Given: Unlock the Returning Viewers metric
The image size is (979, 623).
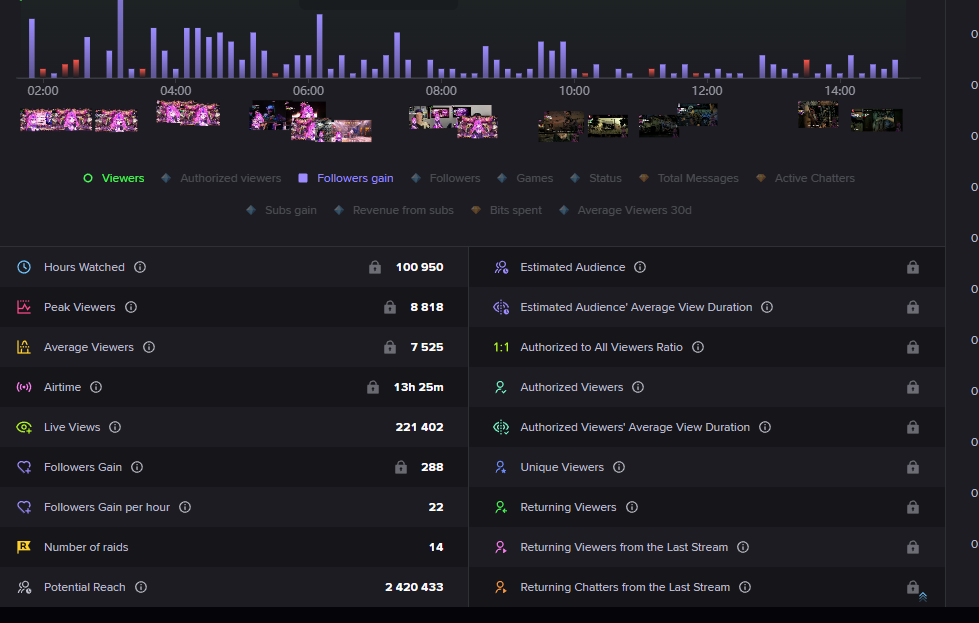Looking at the screenshot, I should point(913,507).
